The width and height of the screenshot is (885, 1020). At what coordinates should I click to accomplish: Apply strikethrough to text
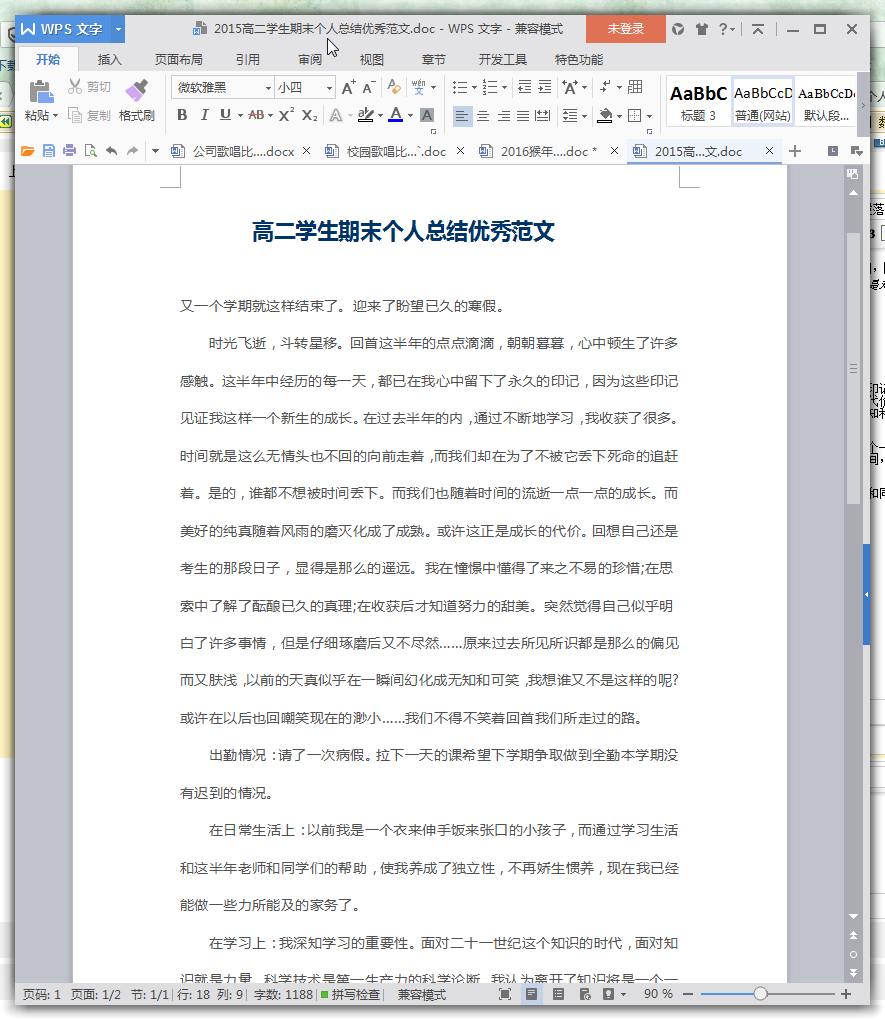[x=258, y=115]
